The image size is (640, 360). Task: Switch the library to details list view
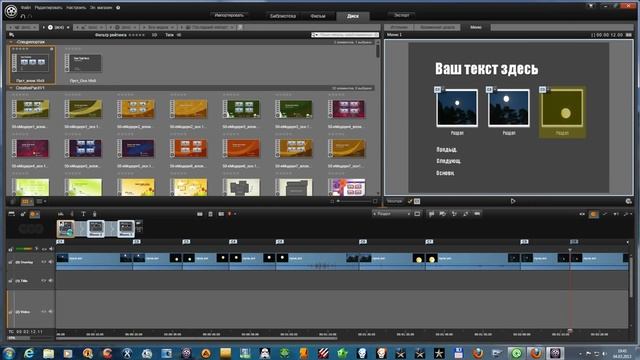pyautogui.click(x=39, y=201)
